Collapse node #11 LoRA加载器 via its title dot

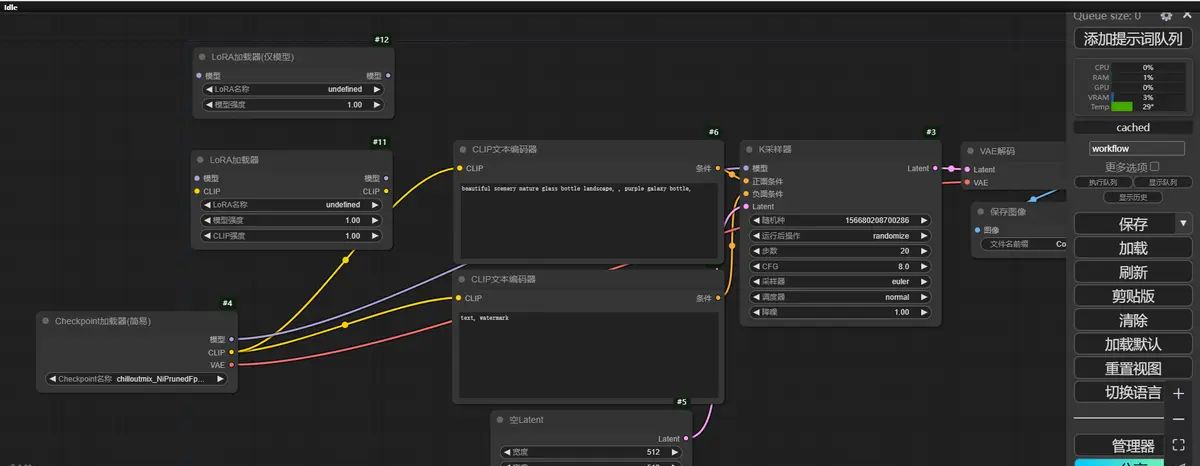[202, 160]
